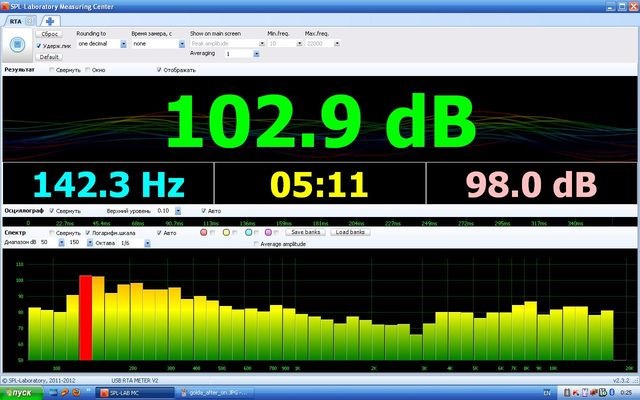Click the EN language indicator
The height and width of the screenshot is (400, 640).
click(547, 393)
